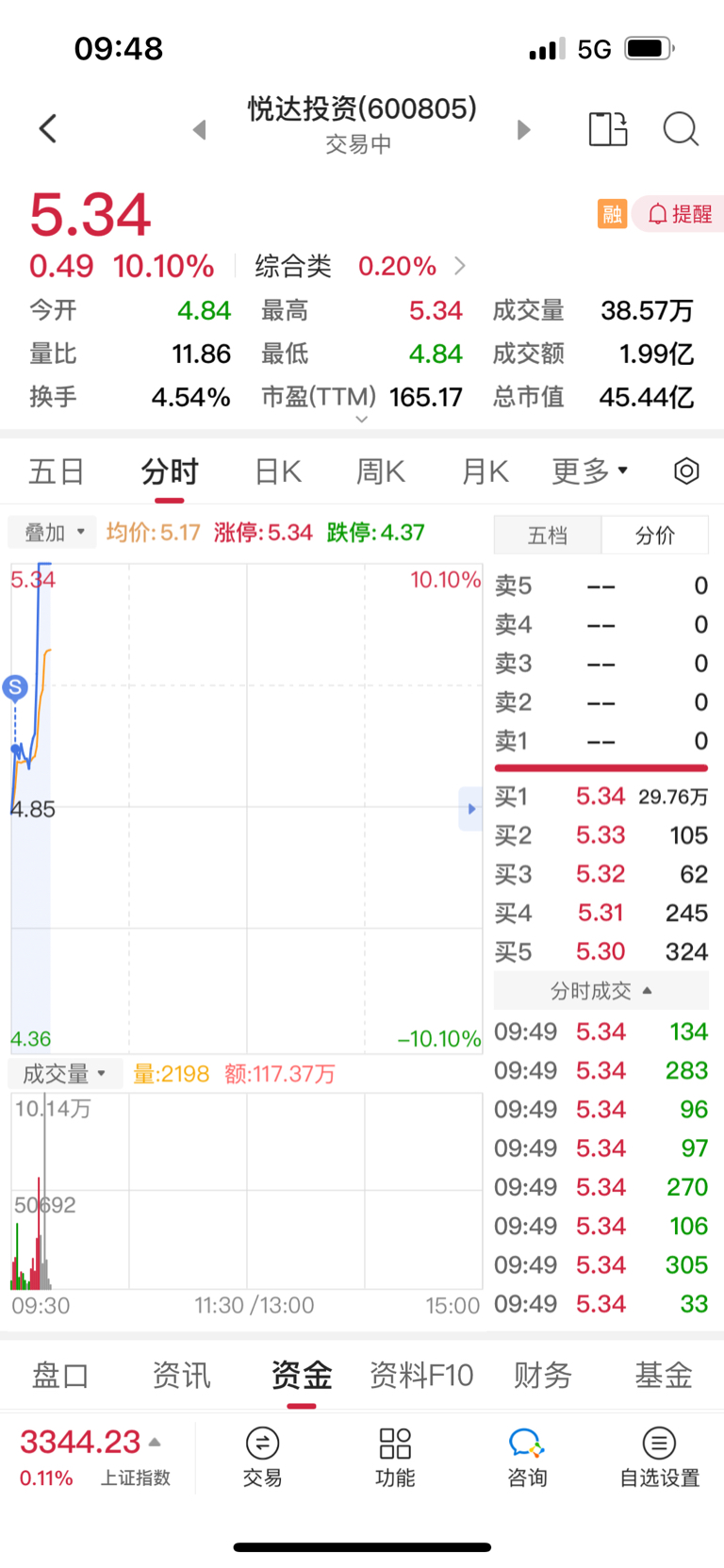This screenshot has height=1568, width=724.
Task: Open the 资金 capital flow tab
Action: point(302,1376)
